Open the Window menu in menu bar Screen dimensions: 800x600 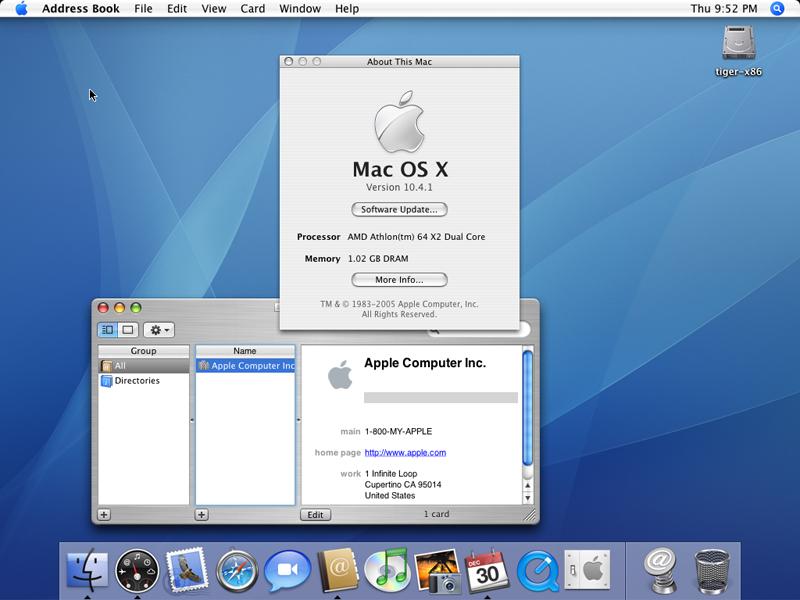300,9
